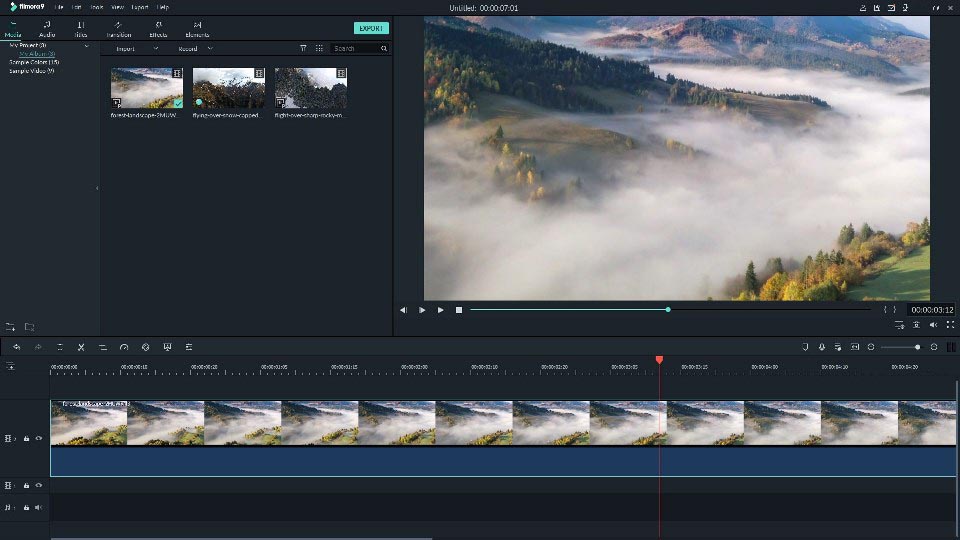This screenshot has height=540, width=960.
Task: Take a preview snapshot with the camera icon
Action: [x=917, y=325]
